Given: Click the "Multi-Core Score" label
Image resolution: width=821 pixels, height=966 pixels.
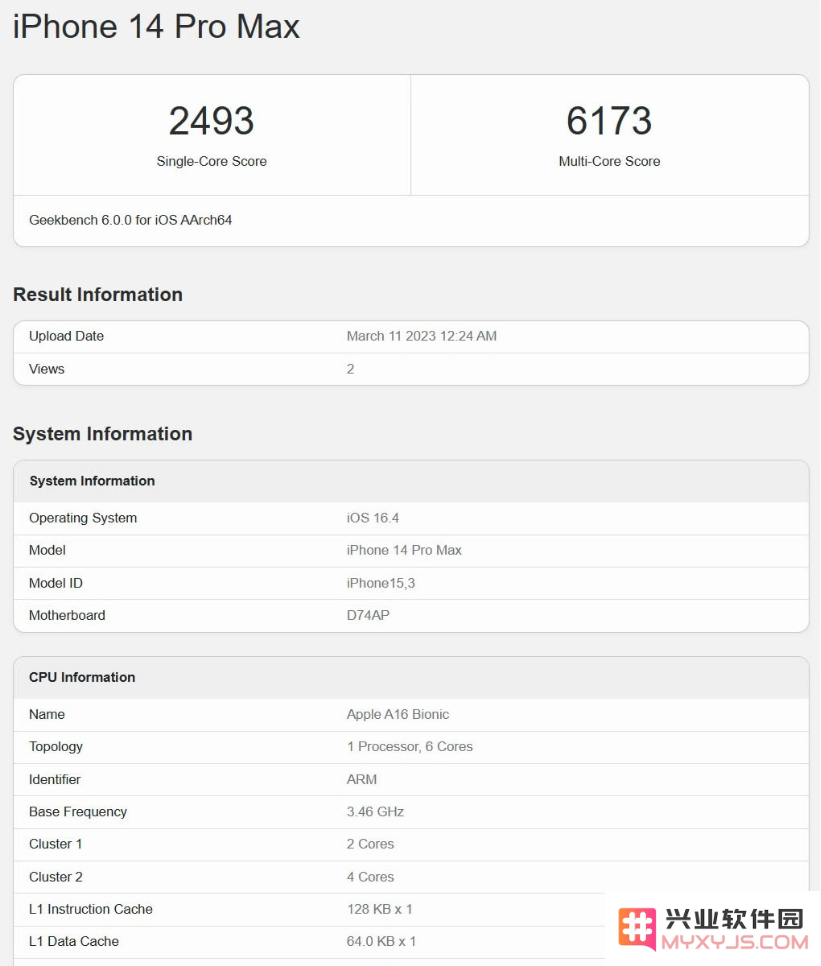Looking at the screenshot, I should coord(609,161).
